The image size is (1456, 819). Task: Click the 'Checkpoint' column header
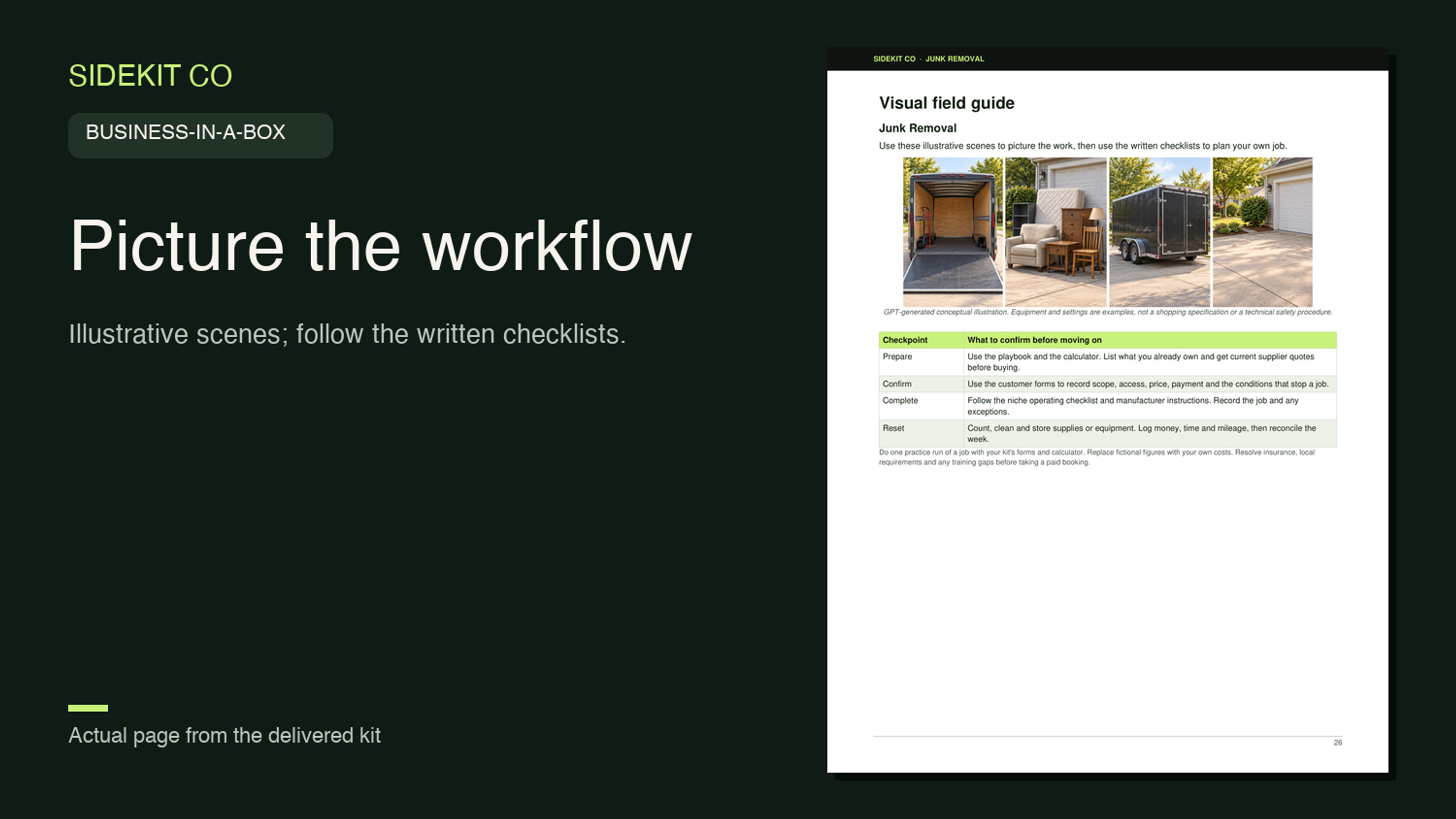(921, 340)
